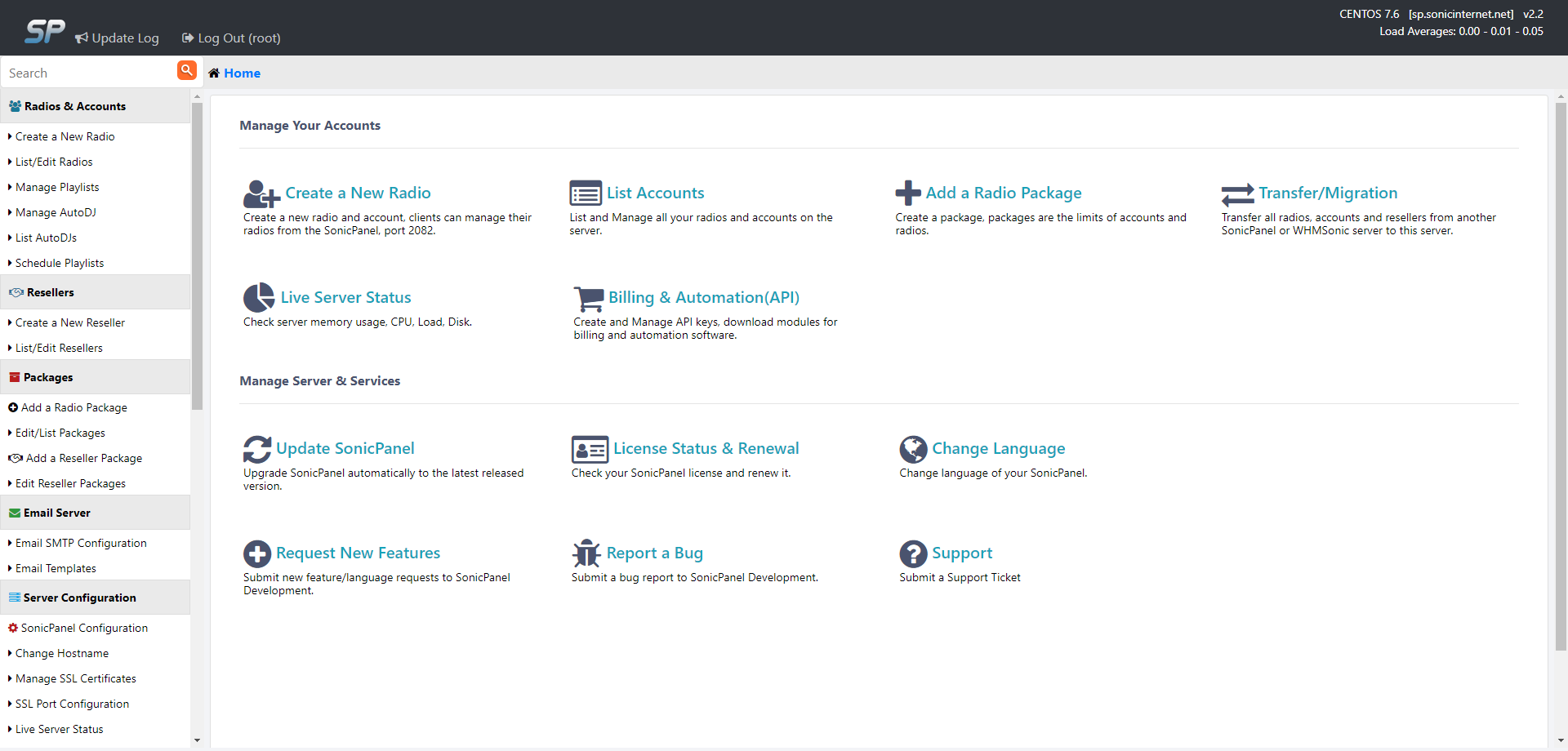Click the Update SonicPanel refresh icon
Screen dimensions: 1568x751
(x=257, y=448)
